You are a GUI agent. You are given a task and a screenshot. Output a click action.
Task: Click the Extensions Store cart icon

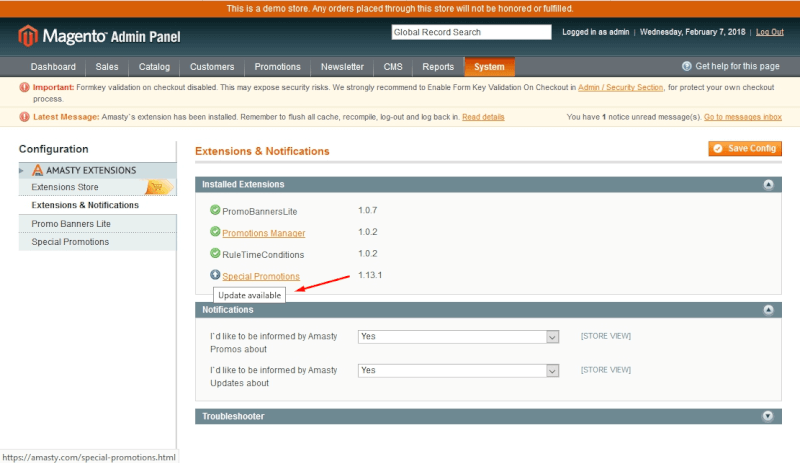[158, 187]
